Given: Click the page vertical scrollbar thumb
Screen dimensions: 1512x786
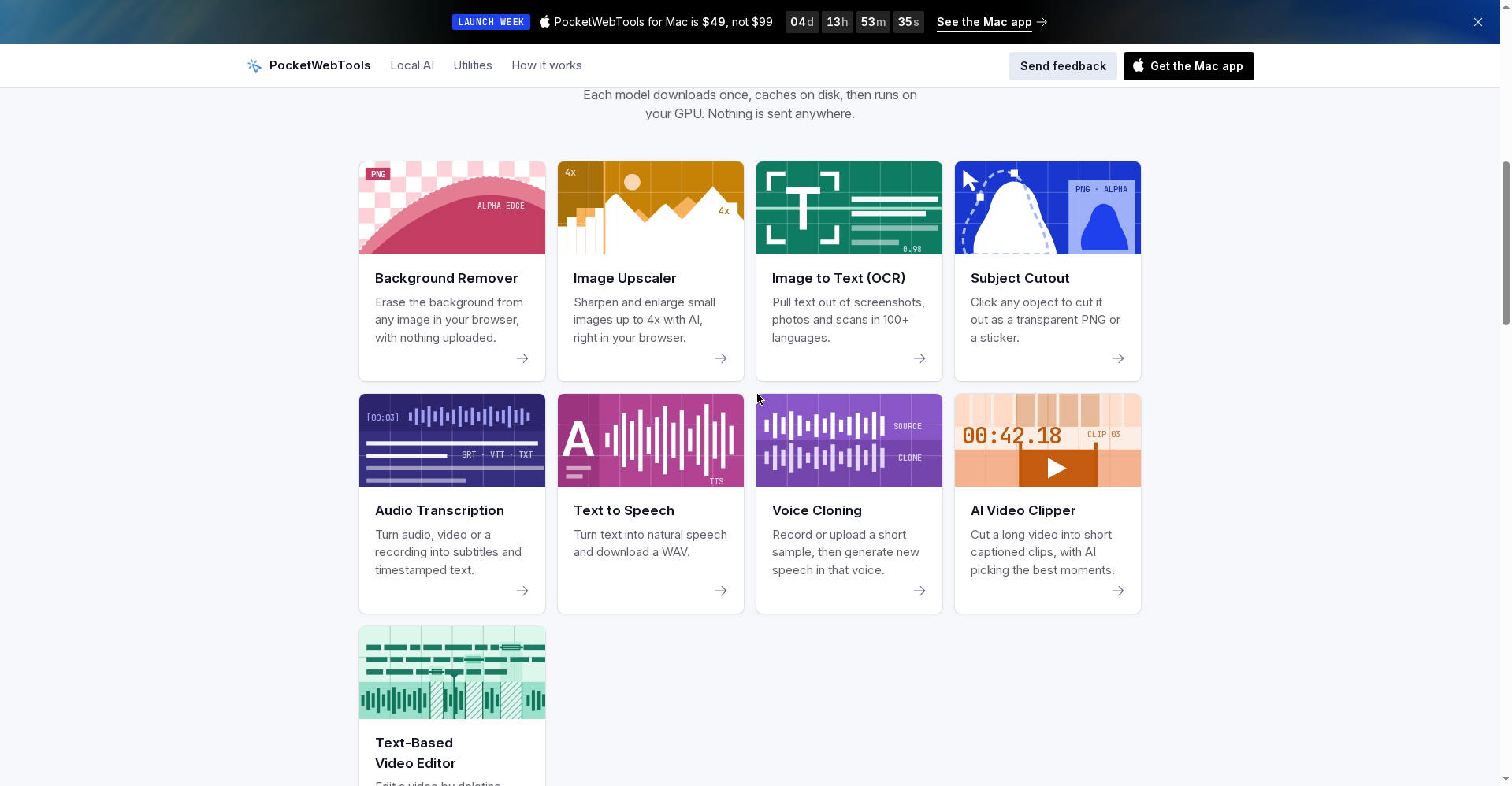Looking at the screenshot, I should (1506, 243).
